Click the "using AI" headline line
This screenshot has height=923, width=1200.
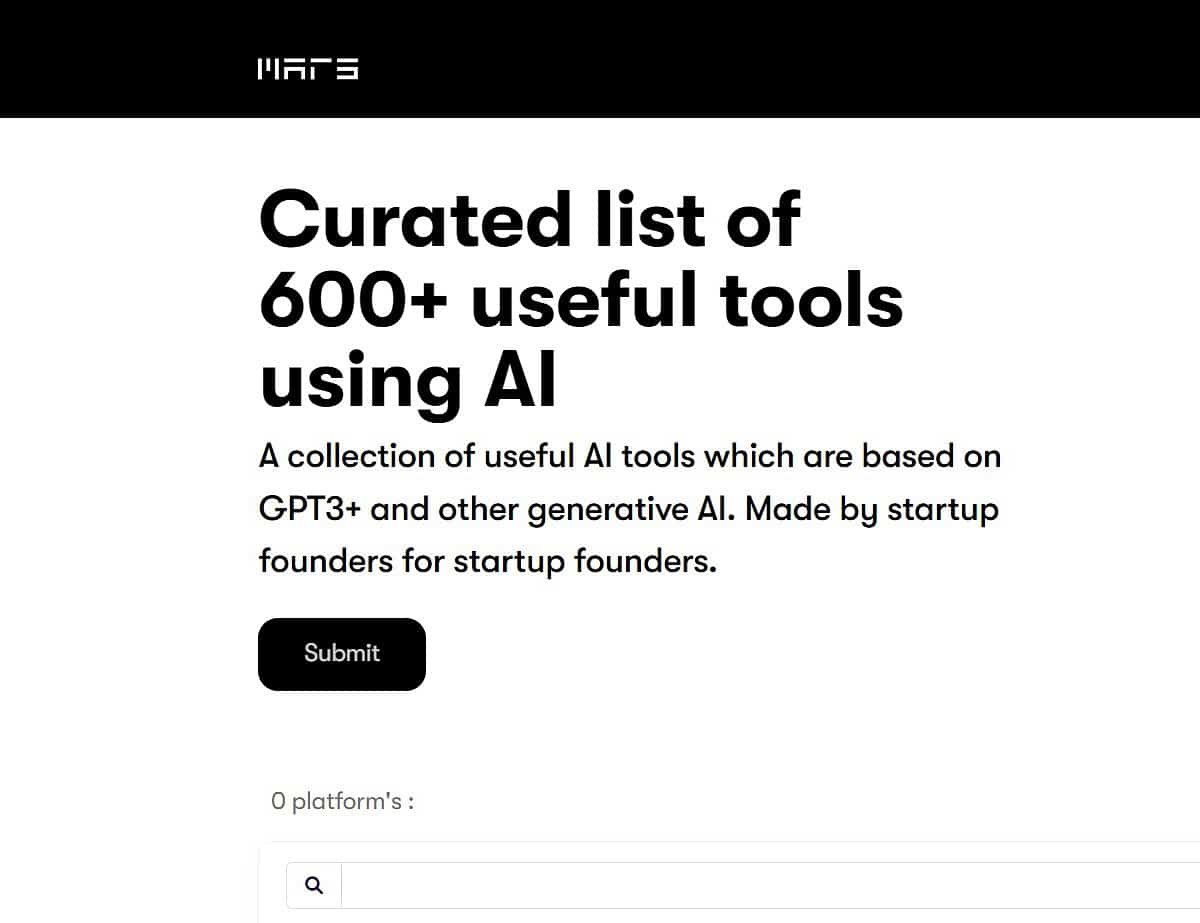408,381
